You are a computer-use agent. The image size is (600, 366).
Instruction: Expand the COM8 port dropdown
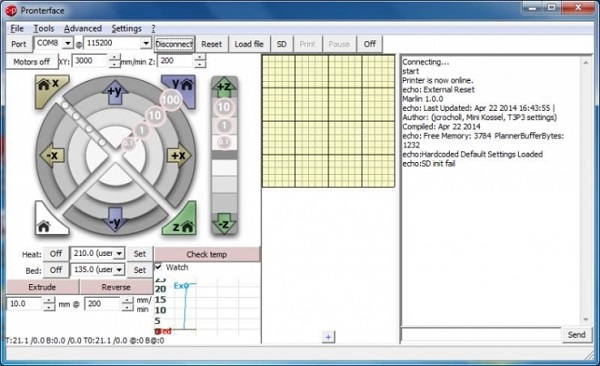click(x=68, y=43)
